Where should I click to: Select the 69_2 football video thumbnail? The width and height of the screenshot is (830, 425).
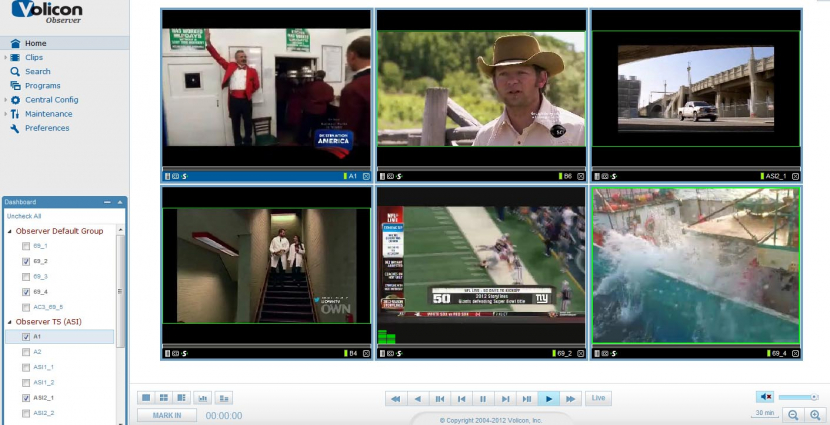tap(481, 266)
